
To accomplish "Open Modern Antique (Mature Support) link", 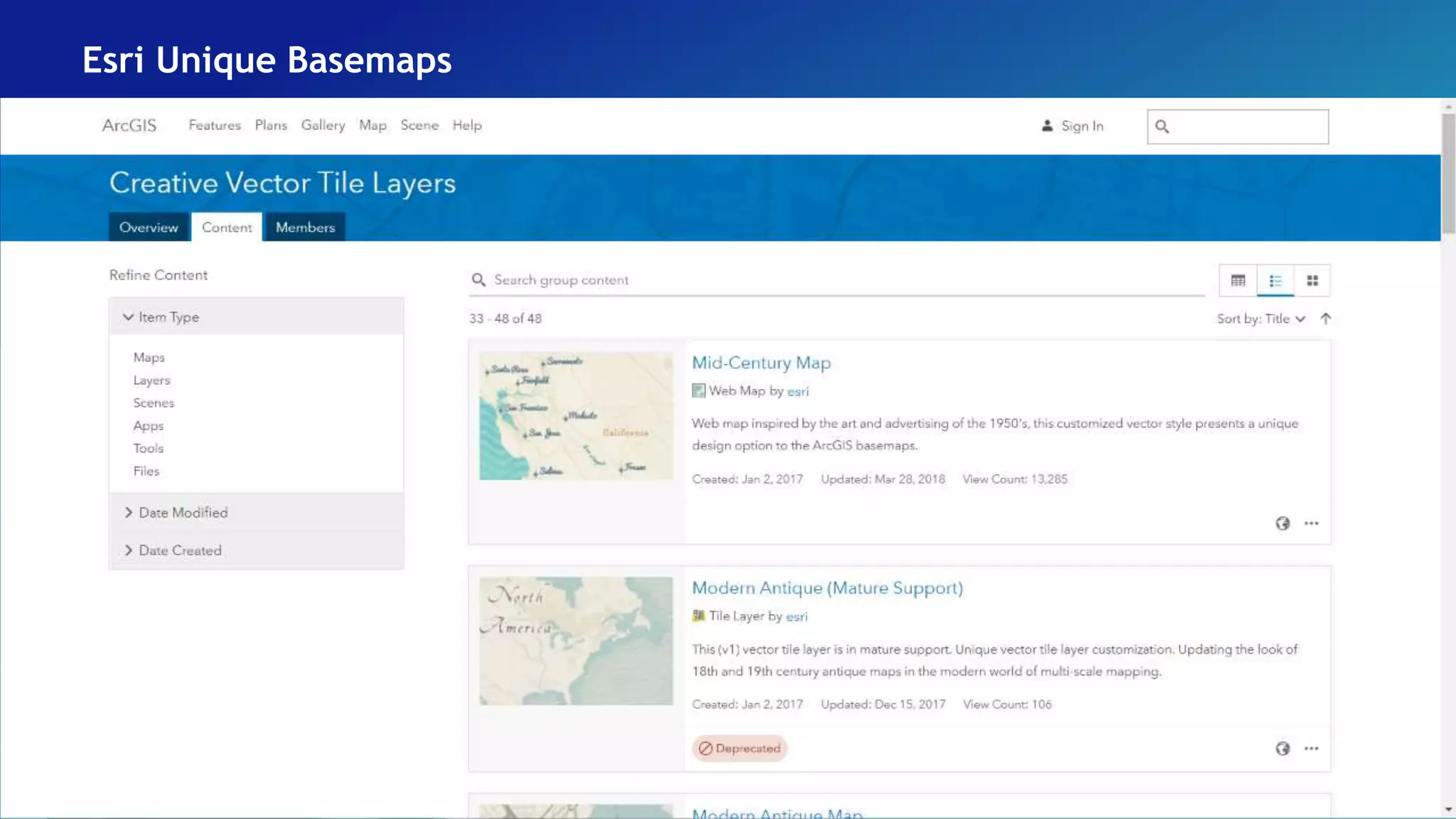I will 828,588.
